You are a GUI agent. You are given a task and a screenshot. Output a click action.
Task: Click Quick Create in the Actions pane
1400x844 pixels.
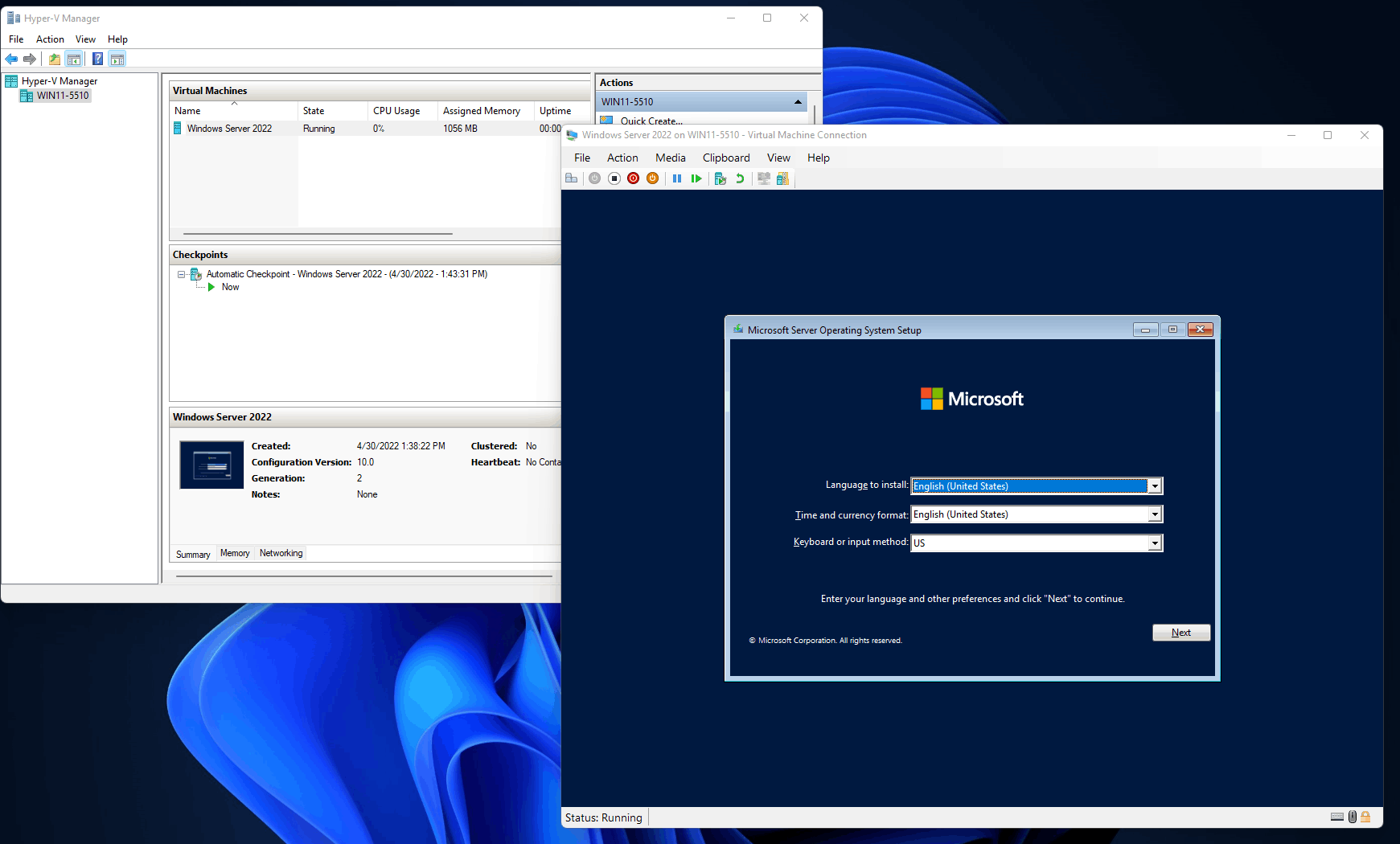click(x=651, y=121)
